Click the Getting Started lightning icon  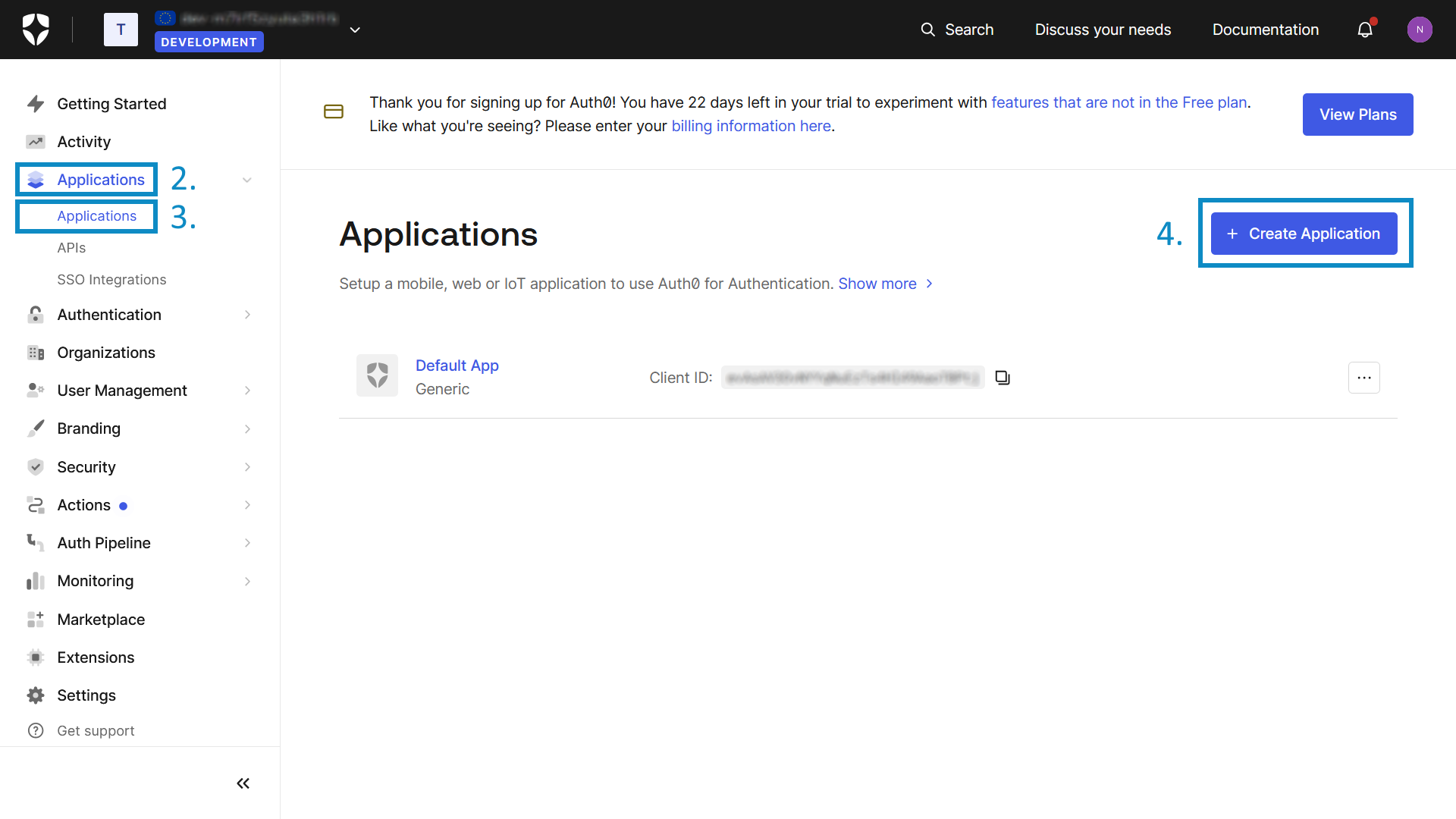[36, 104]
